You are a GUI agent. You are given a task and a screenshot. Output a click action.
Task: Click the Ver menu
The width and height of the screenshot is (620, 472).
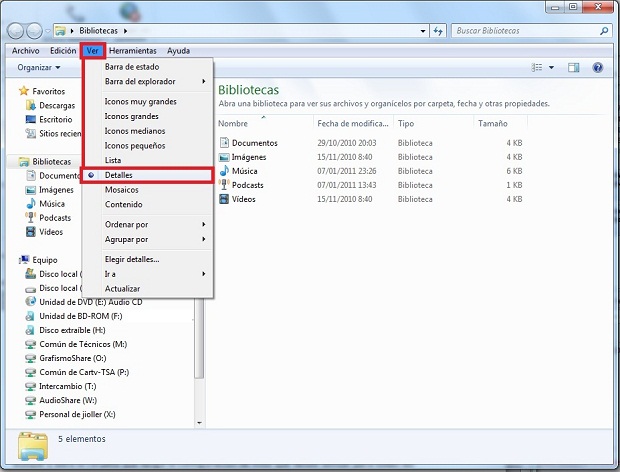point(93,51)
